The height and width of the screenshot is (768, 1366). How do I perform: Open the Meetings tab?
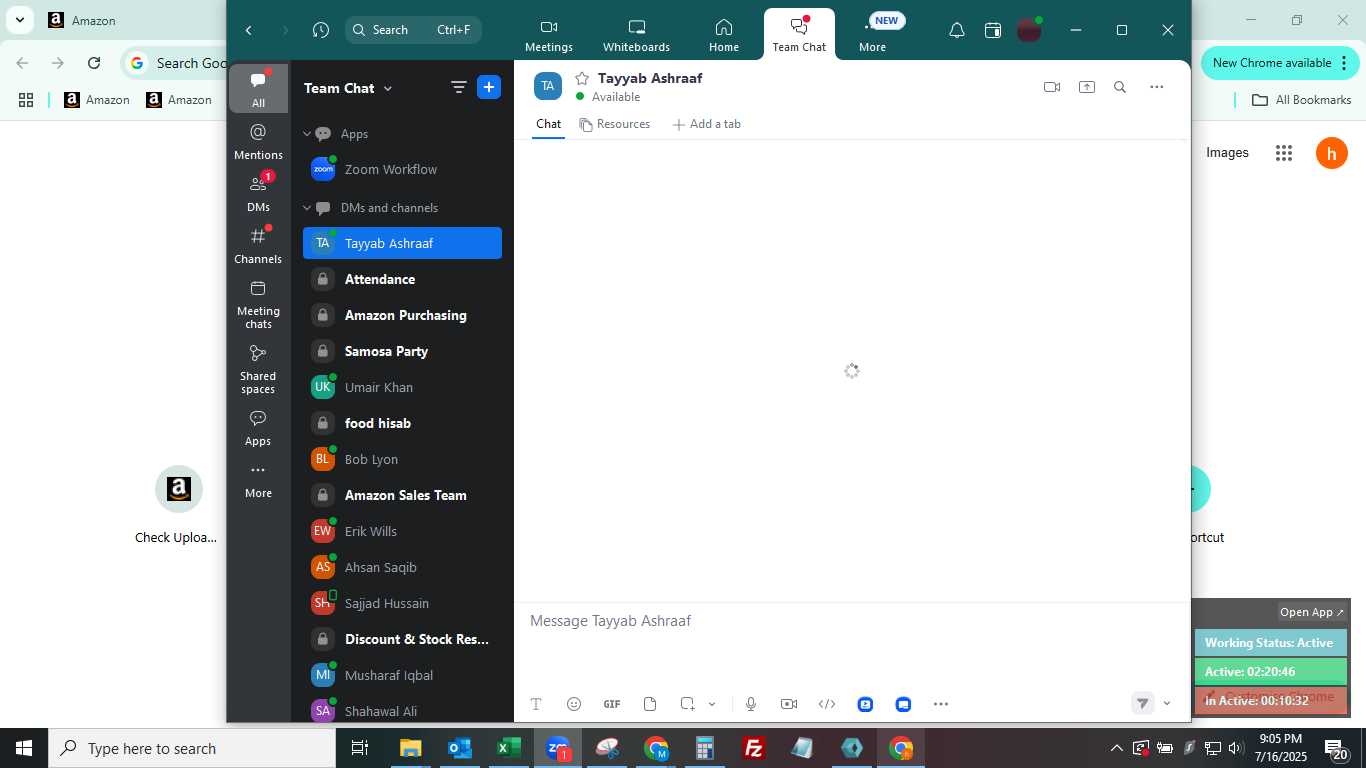[x=548, y=35]
